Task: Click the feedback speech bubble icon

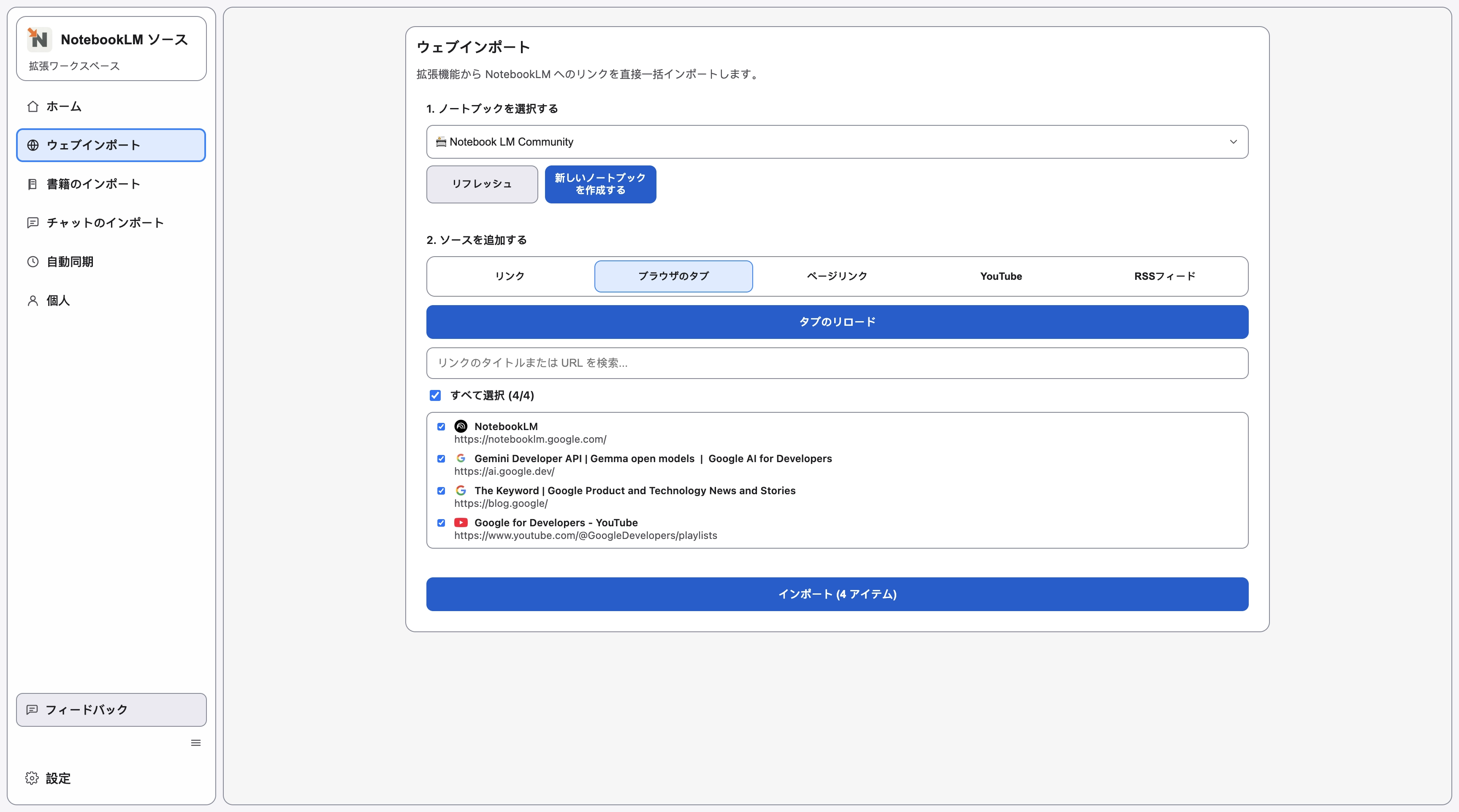Action: click(x=33, y=709)
